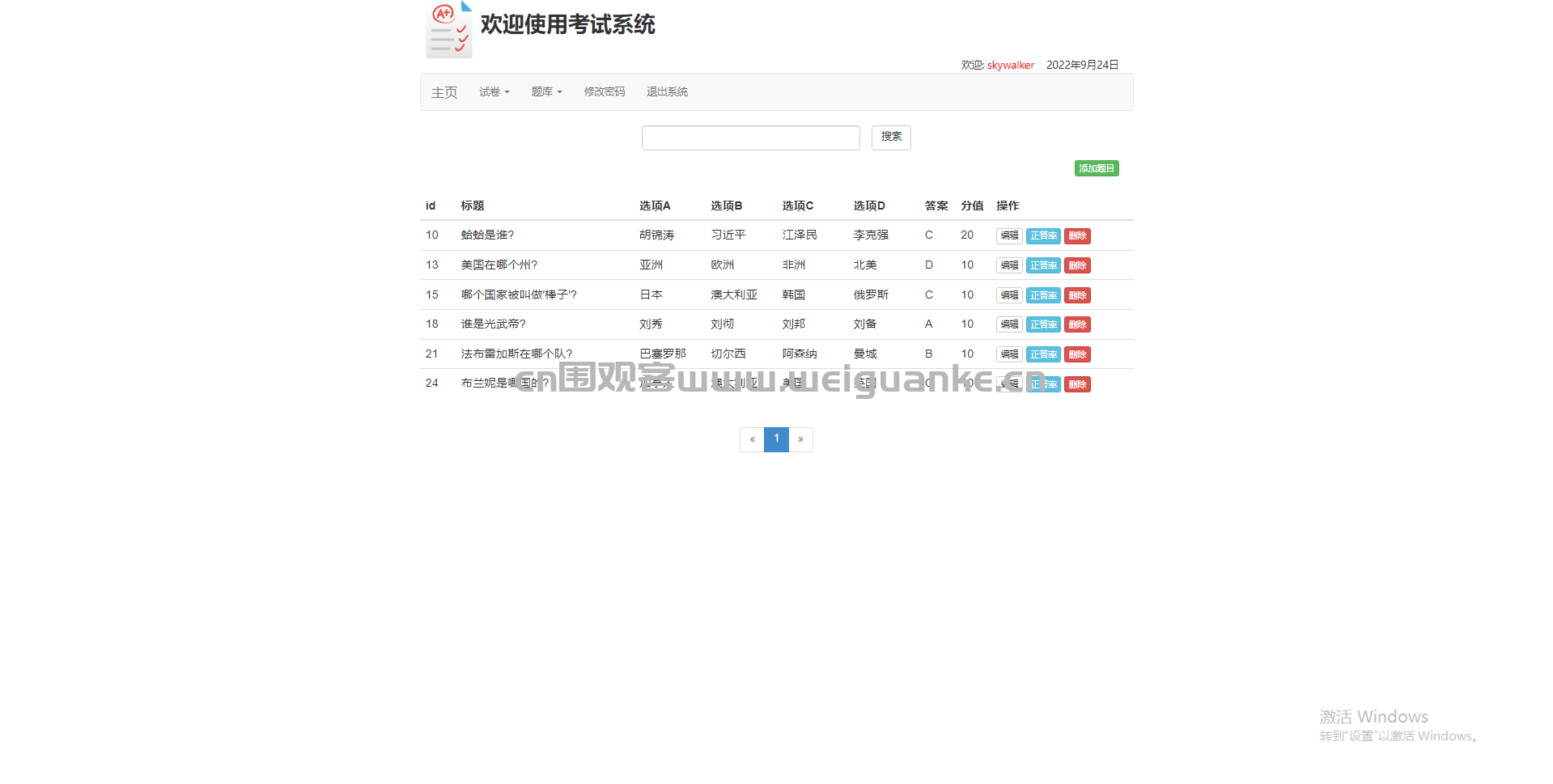Image resolution: width=1553 pixels, height=784 pixels.
Task: Edit the question 法布雷加斯在哪个队?
Action: coord(1009,354)
